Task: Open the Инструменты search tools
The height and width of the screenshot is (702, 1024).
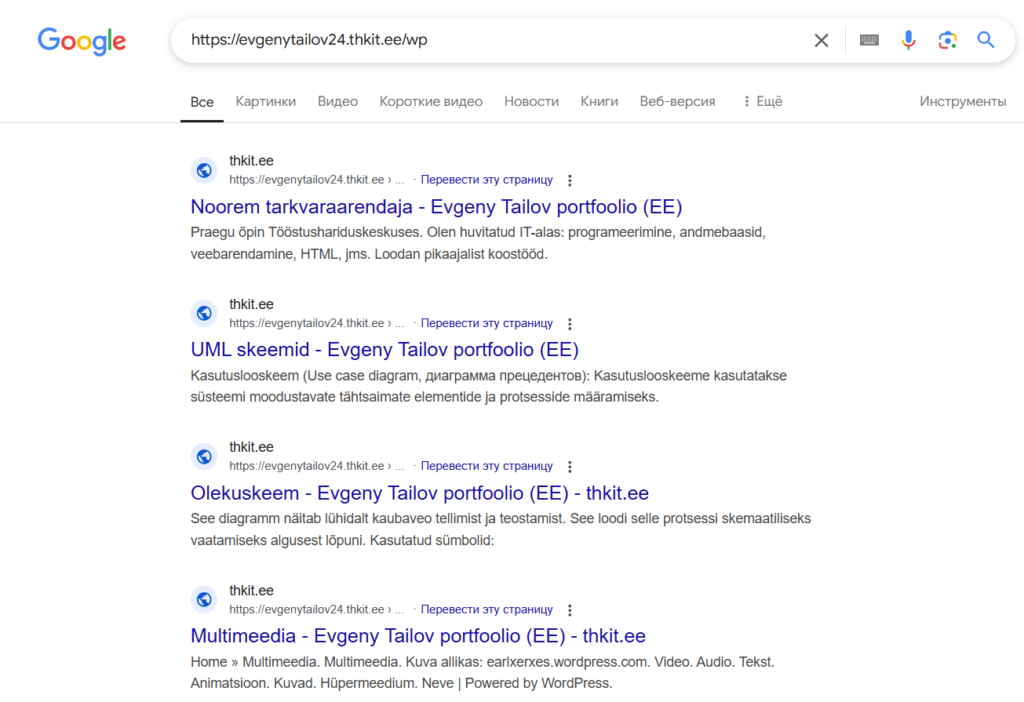Action: pos(962,101)
